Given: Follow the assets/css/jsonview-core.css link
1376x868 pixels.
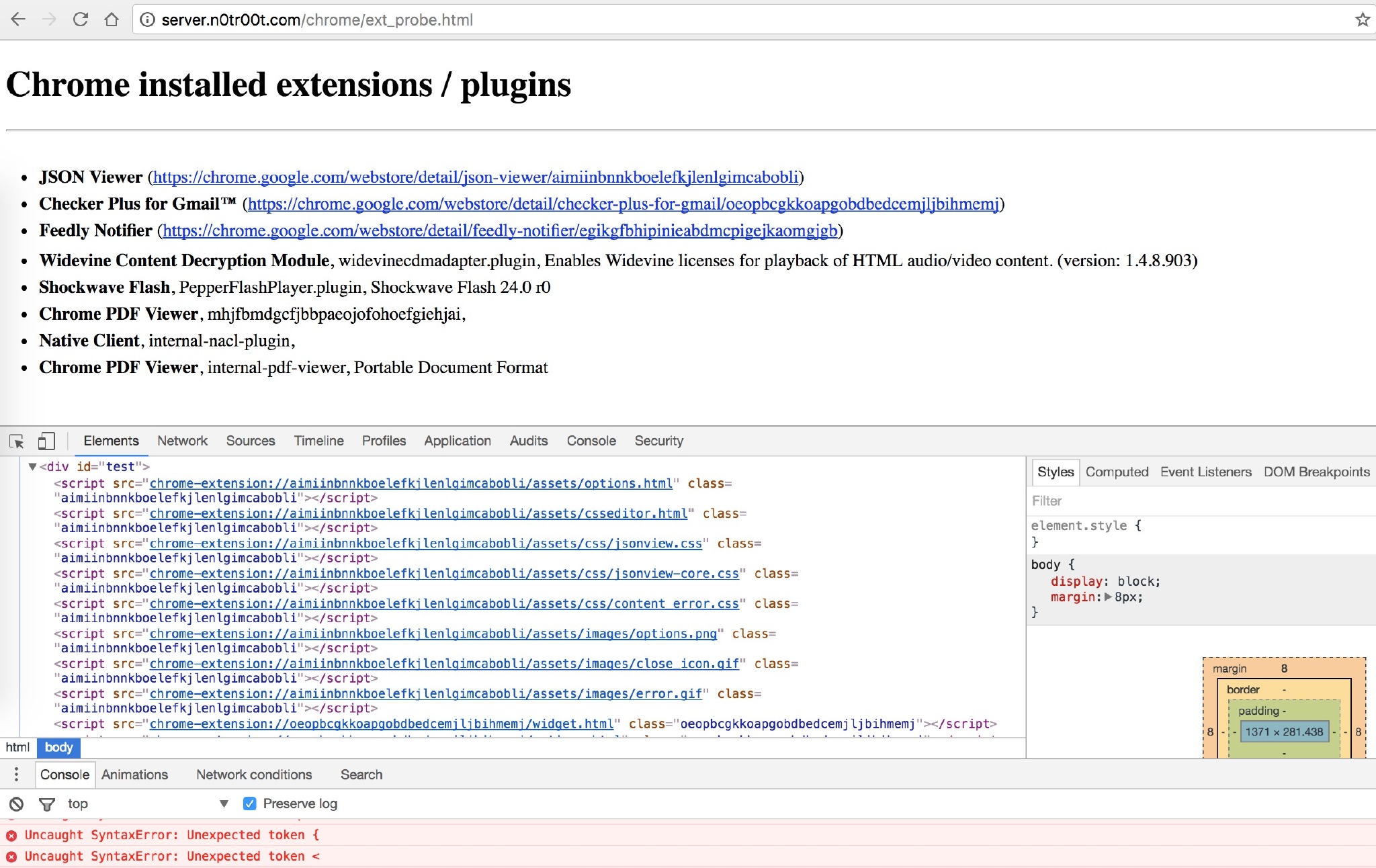Looking at the screenshot, I should tap(444, 574).
